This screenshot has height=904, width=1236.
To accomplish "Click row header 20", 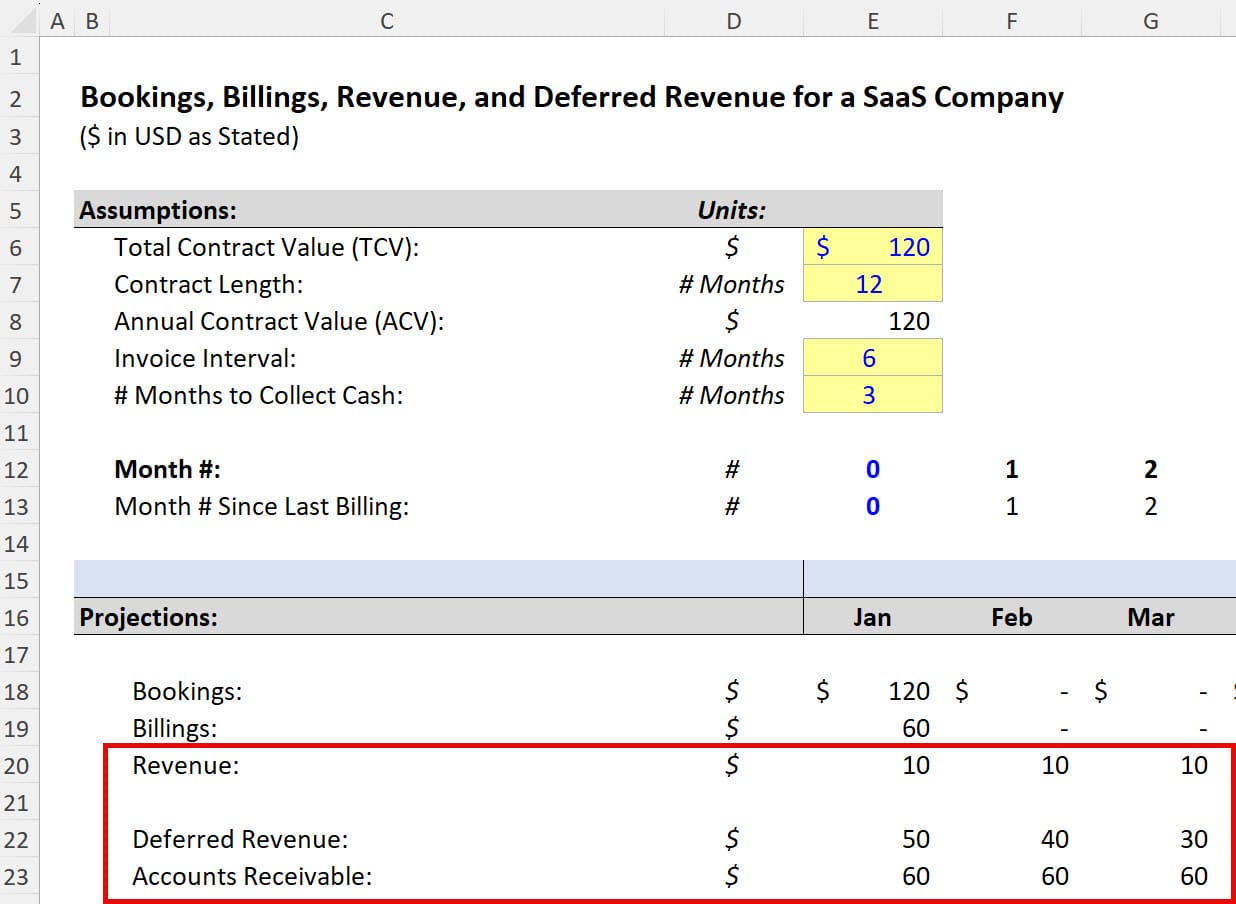I will [16, 765].
